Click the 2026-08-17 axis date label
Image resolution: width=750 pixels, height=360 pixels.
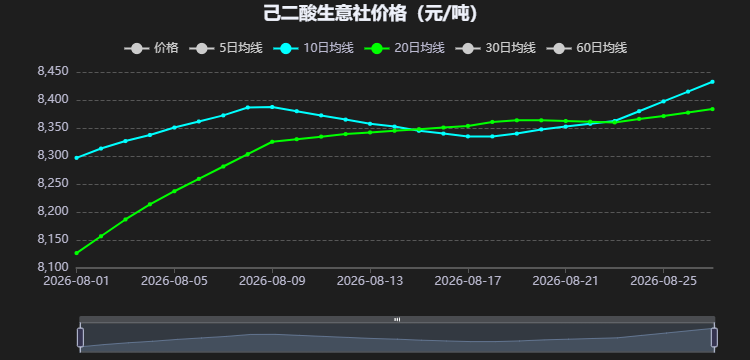(468, 281)
